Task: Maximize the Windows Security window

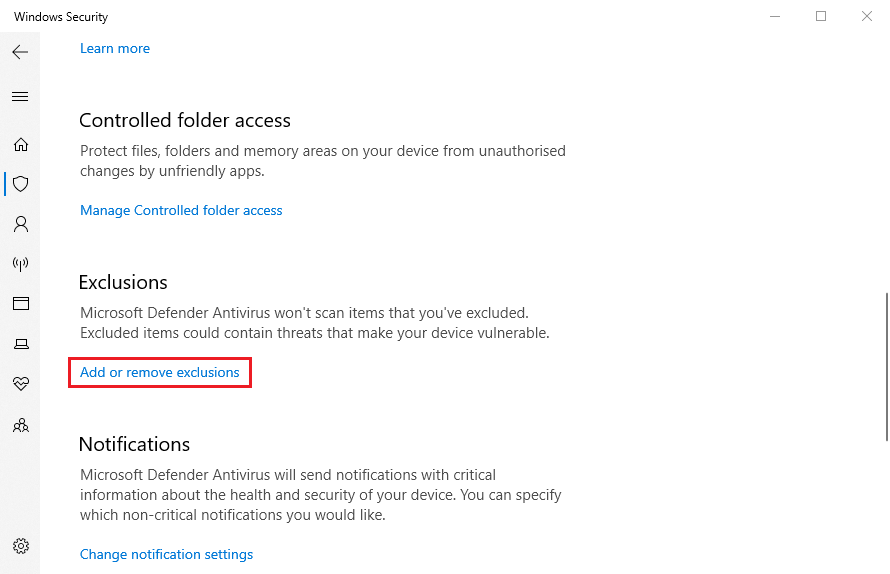Action: (821, 16)
